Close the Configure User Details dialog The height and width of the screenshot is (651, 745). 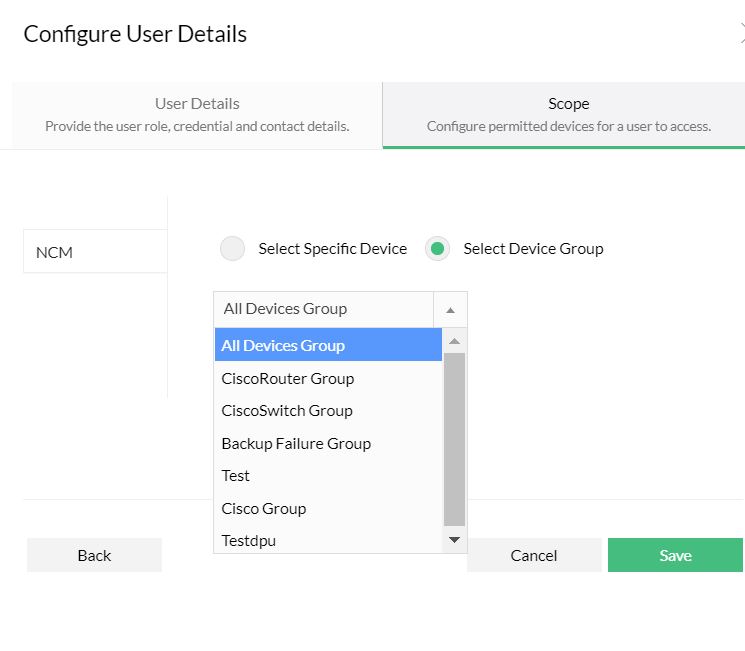point(741,34)
